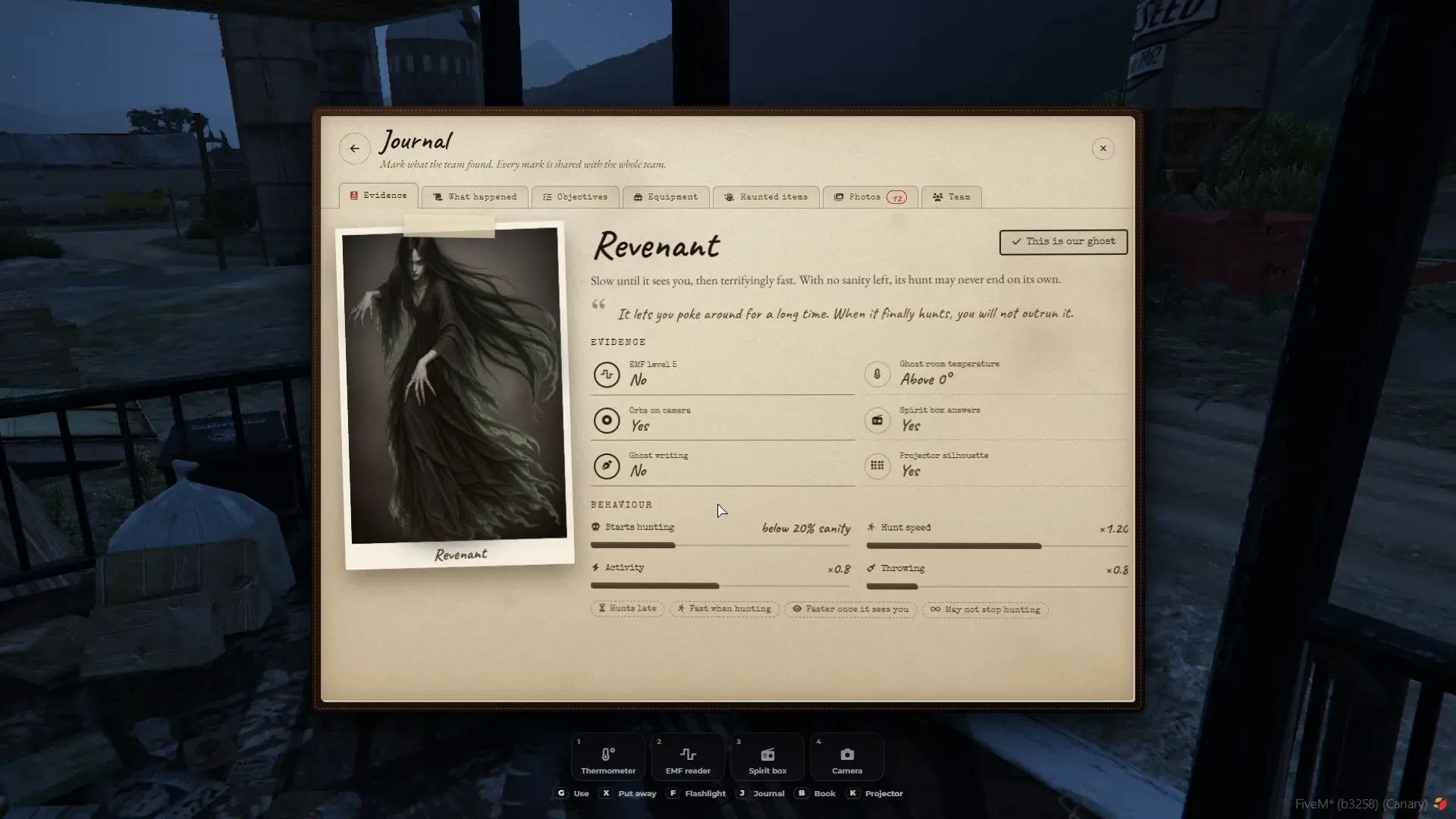Viewport: 1456px width, 819px height.
Task: Click the Hunts late tag
Action: coord(628,609)
